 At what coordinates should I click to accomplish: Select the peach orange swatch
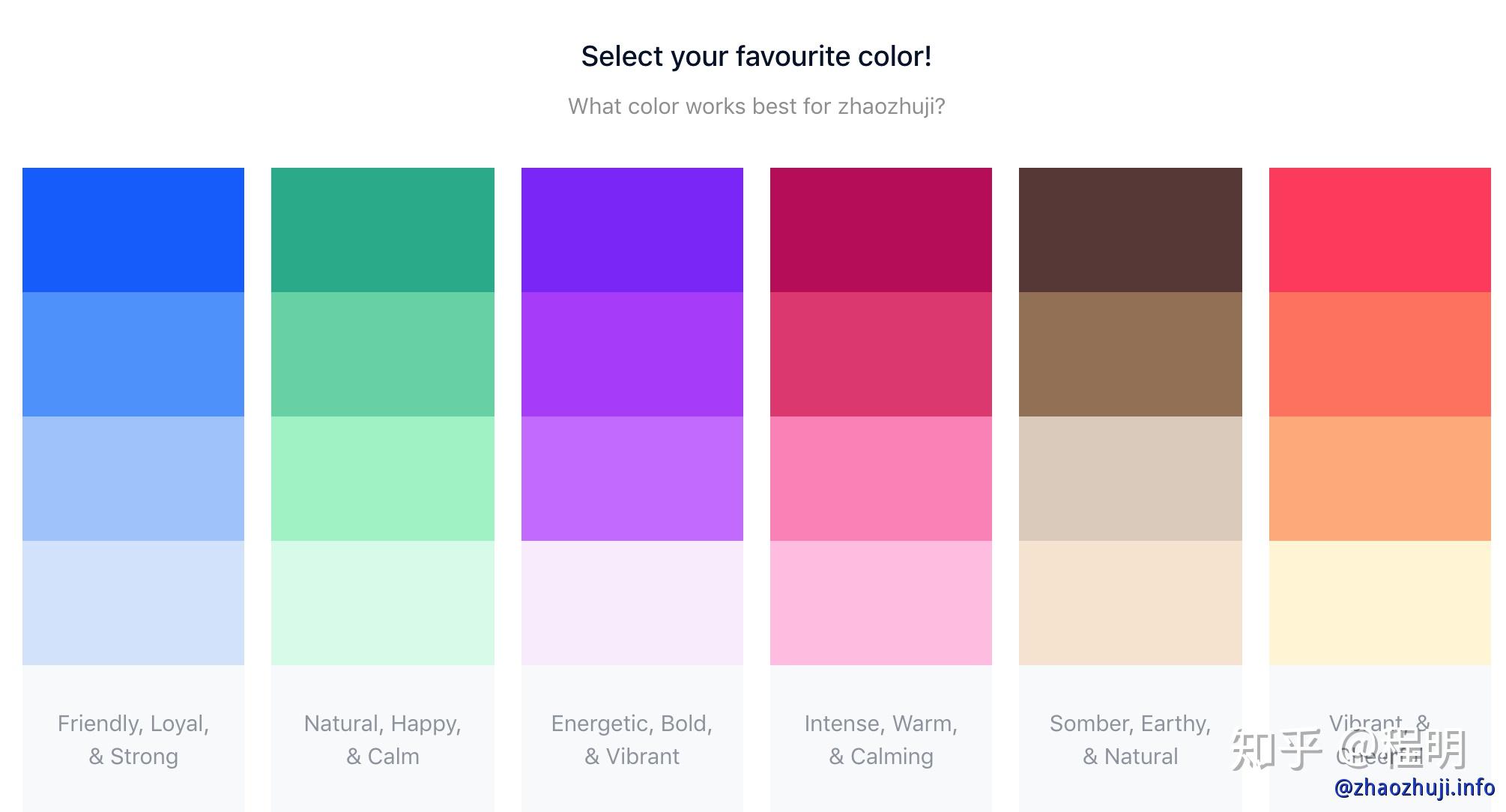pyautogui.click(x=1380, y=478)
